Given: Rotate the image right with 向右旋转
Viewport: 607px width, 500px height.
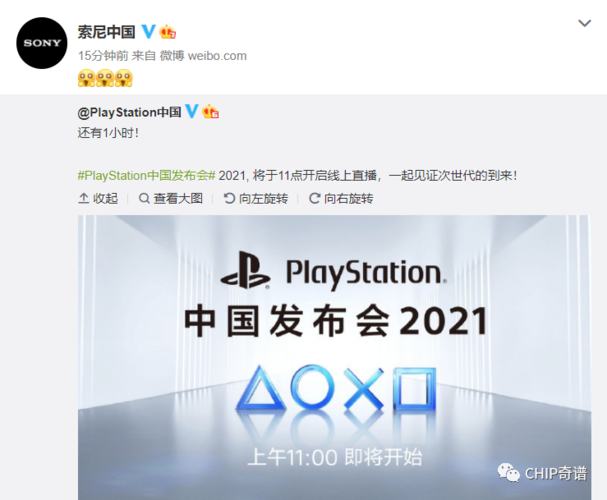Looking at the screenshot, I should 341,199.
